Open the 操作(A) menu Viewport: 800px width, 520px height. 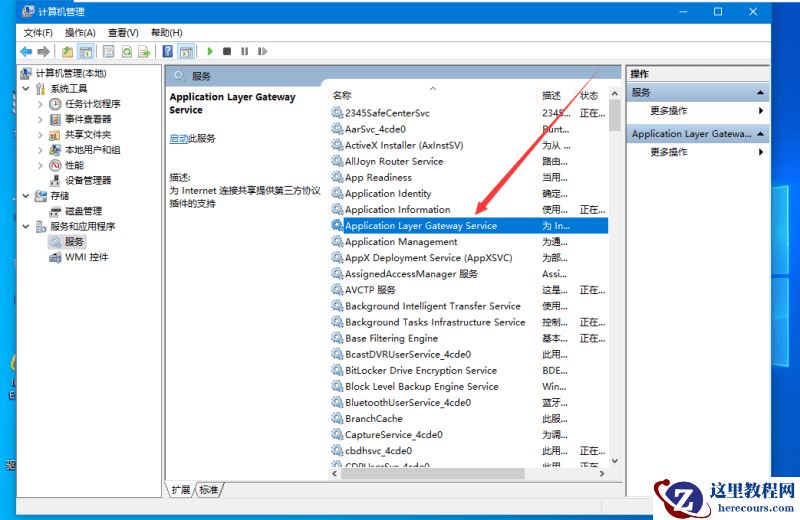pyautogui.click(x=80, y=33)
